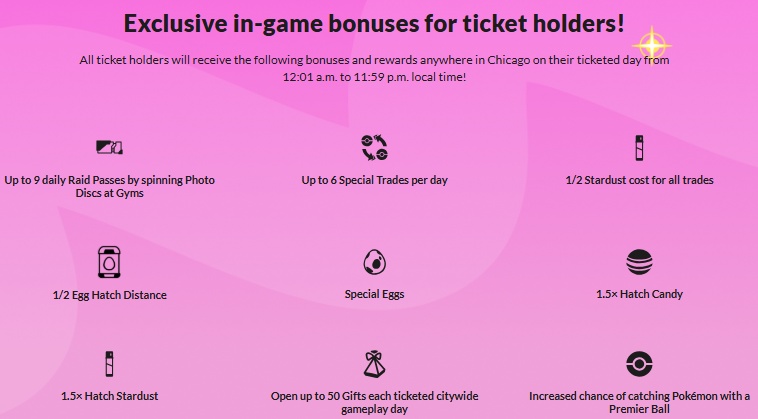Click the striped Hatch Candy icon
Viewport: 758px width, 419px height.
point(639,263)
